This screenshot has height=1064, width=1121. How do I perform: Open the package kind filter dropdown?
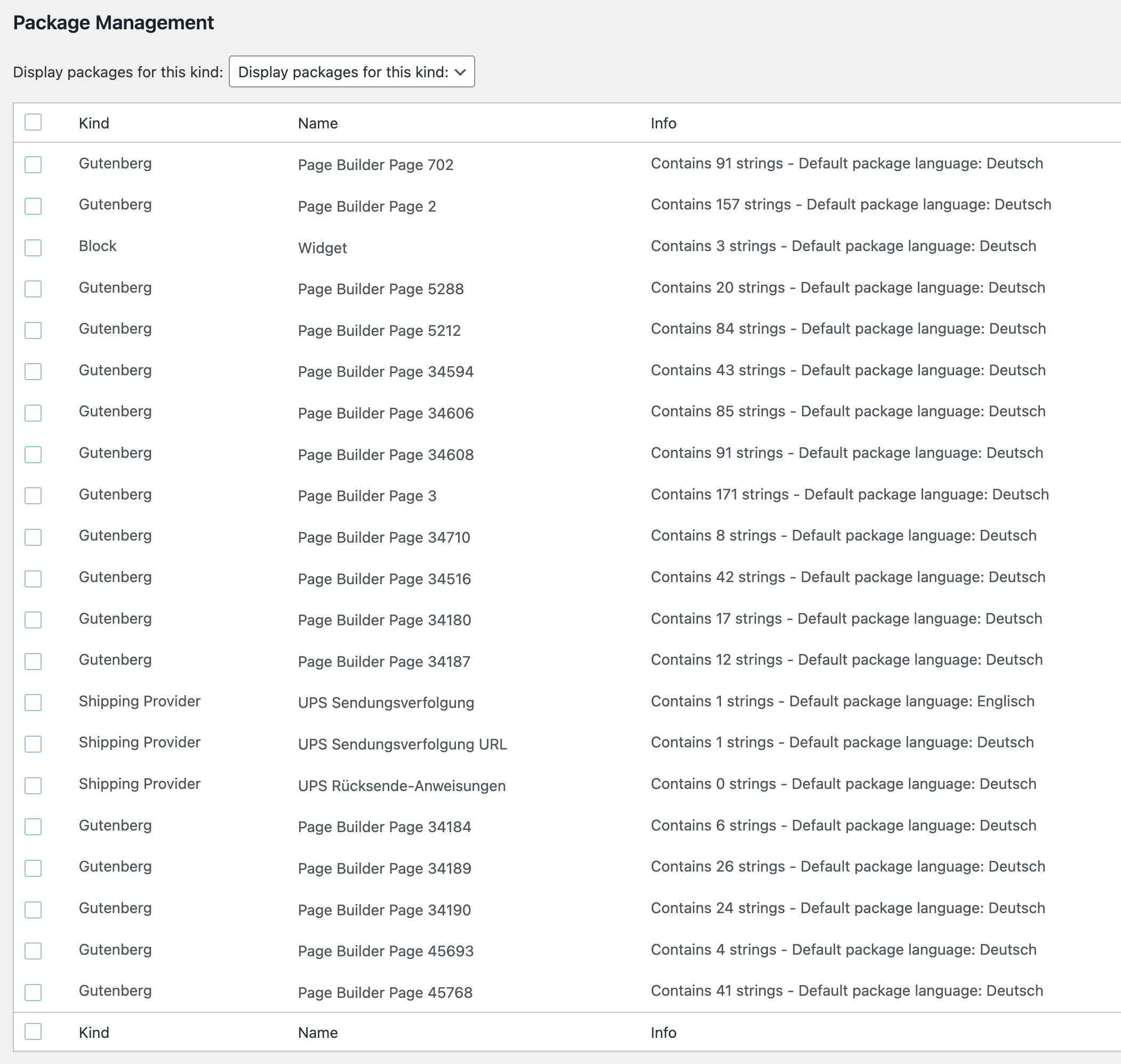point(351,71)
